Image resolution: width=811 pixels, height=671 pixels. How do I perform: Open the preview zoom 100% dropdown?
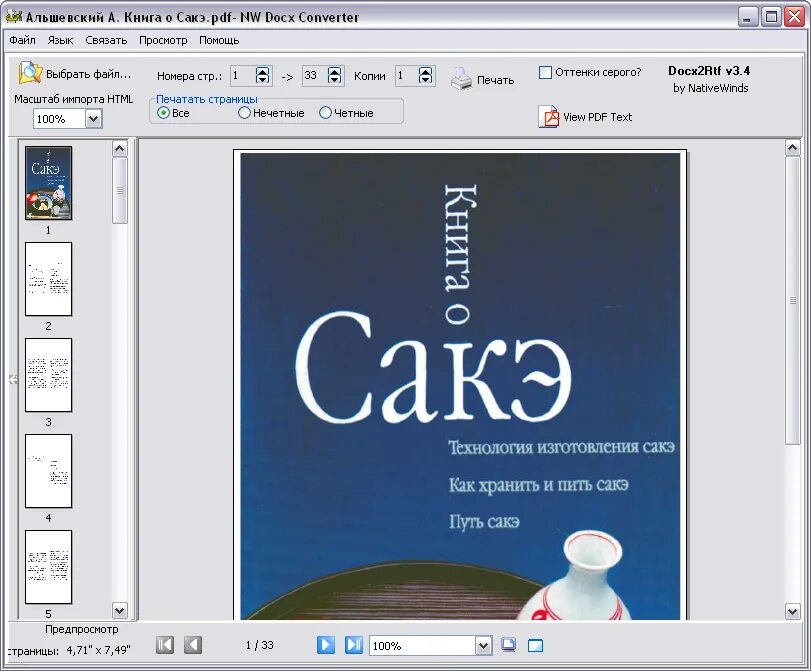tap(483, 646)
